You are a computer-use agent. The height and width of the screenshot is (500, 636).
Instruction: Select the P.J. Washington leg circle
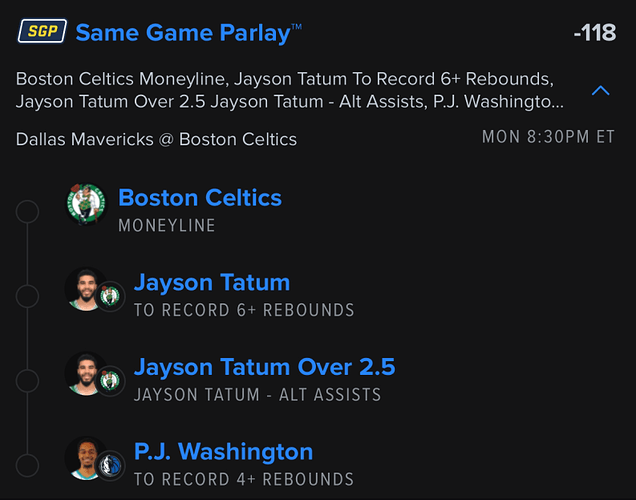pyautogui.click(x=28, y=466)
